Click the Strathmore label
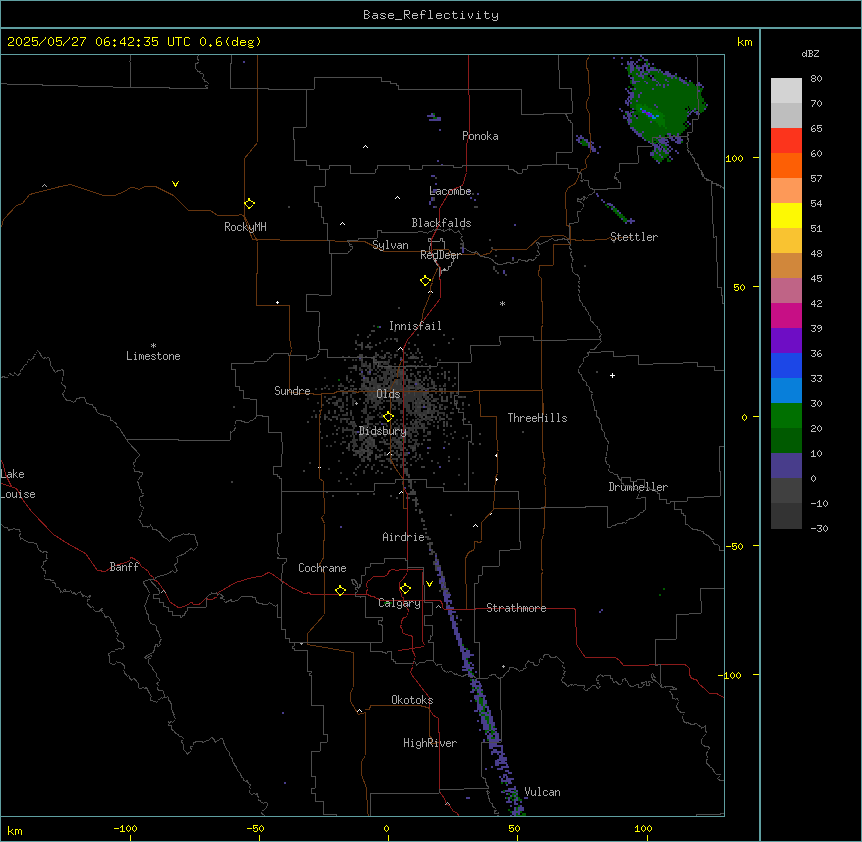 point(516,608)
